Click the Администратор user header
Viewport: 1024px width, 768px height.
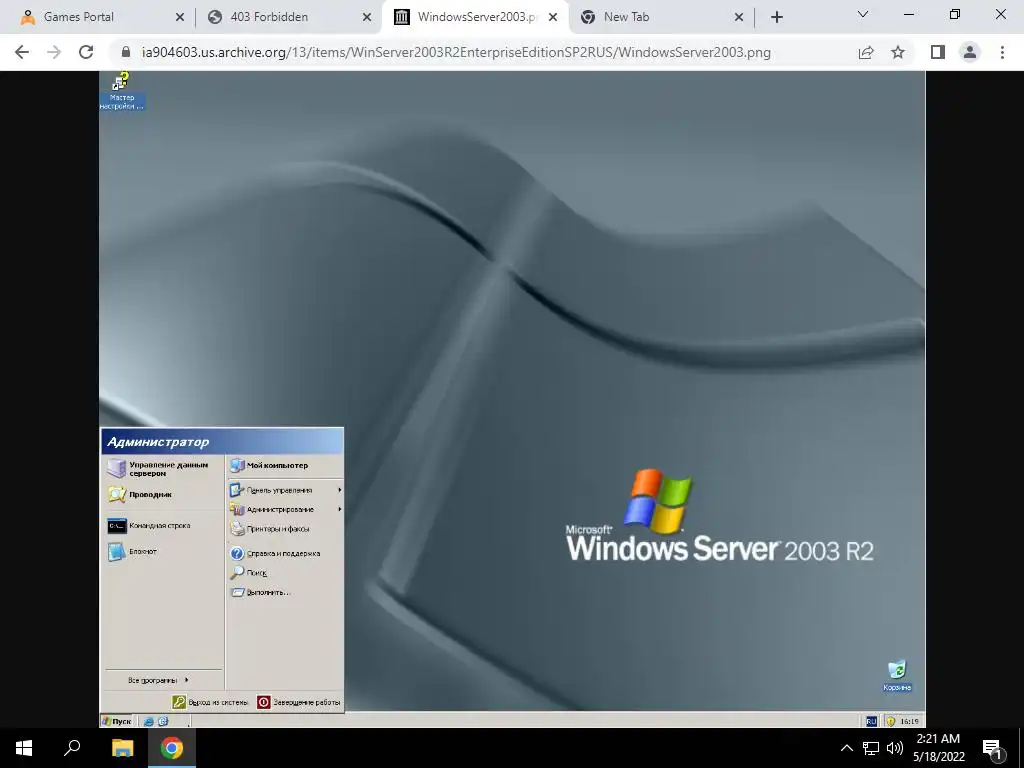point(222,441)
